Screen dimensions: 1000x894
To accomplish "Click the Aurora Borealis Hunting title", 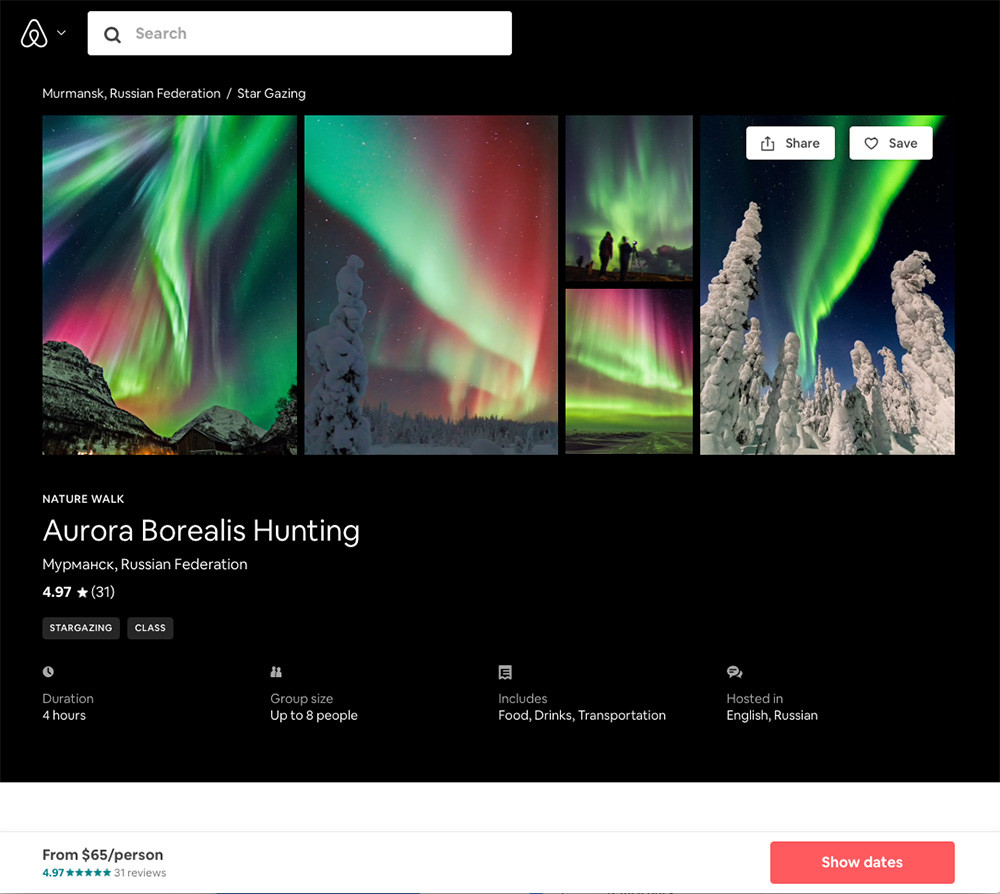I will [202, 531].
